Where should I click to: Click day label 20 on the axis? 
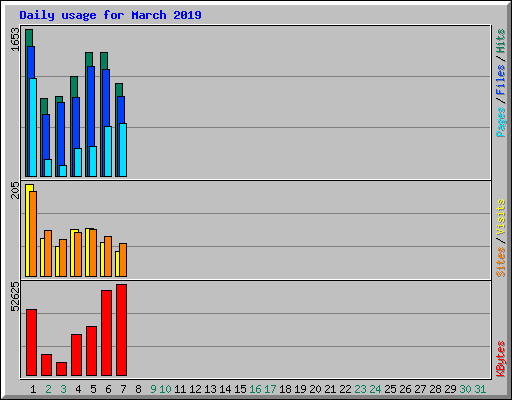click(x=315, y=389)
